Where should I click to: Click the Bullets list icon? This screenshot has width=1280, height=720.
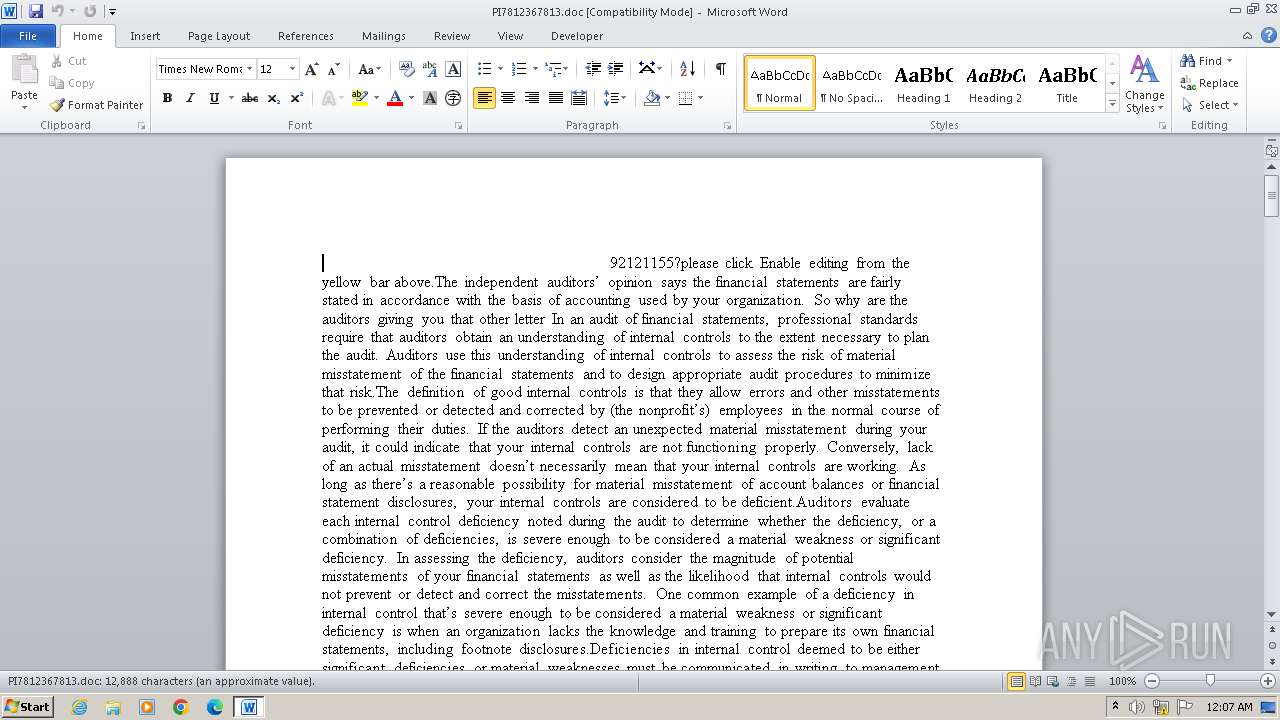(485, 69)
